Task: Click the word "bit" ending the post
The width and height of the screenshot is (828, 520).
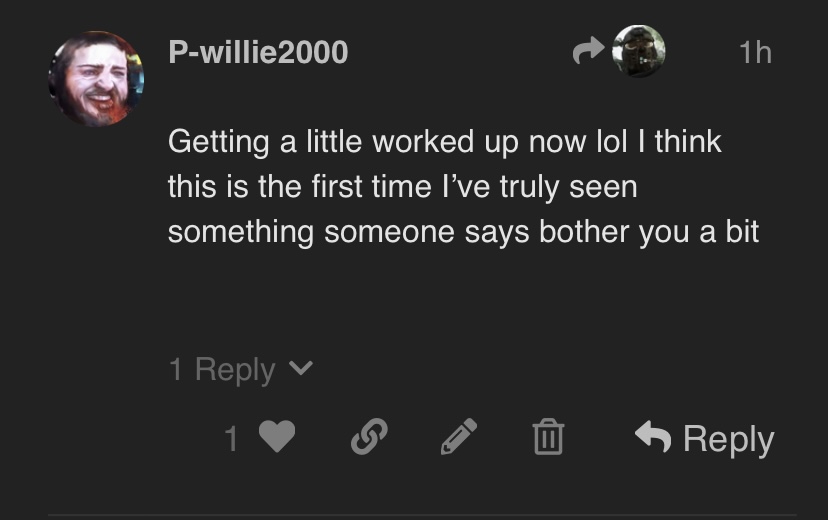Action: click(741, 231)
